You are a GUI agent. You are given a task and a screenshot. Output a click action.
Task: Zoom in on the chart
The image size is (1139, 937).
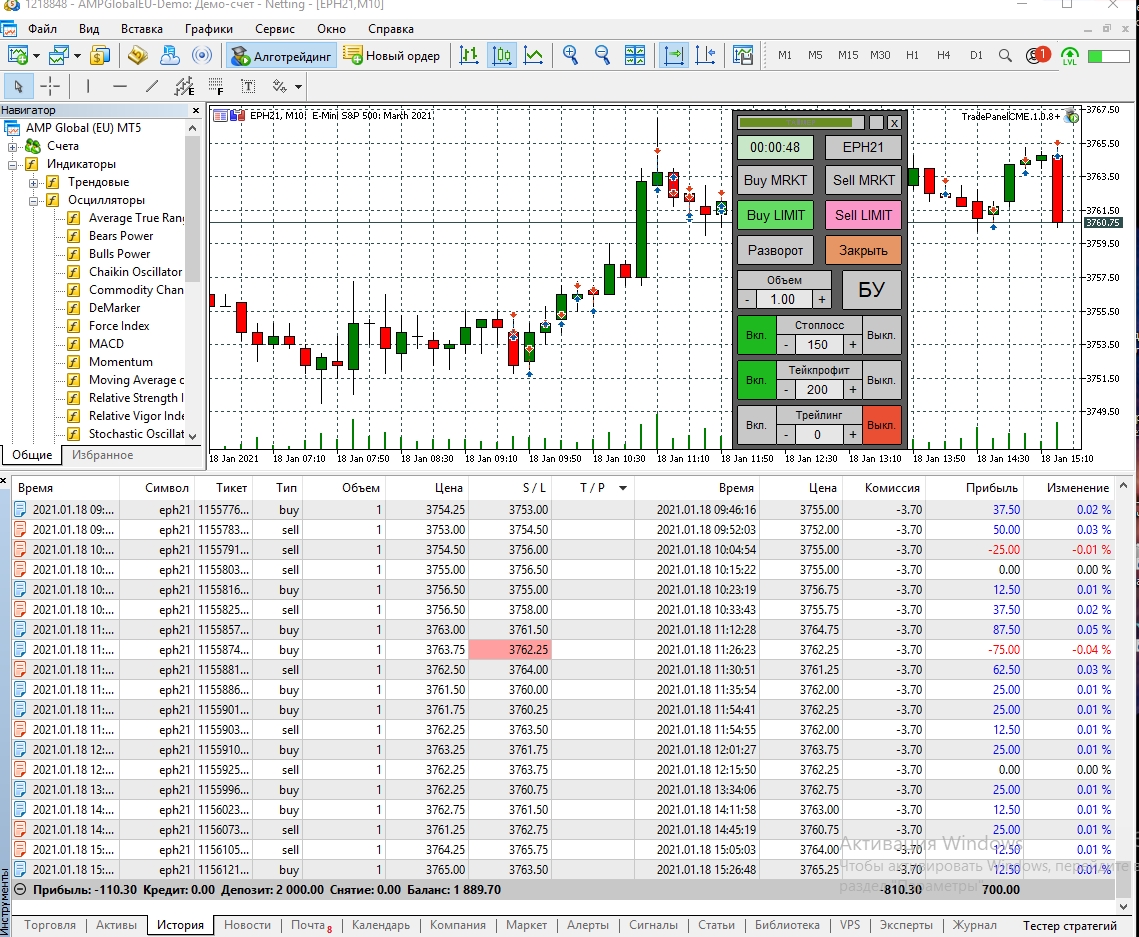click(x=570, y=55)
